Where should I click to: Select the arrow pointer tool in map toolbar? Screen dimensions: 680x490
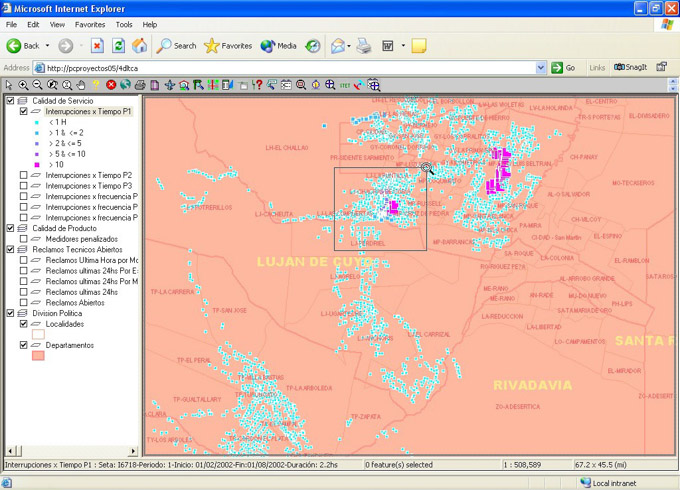click(9, 86)
